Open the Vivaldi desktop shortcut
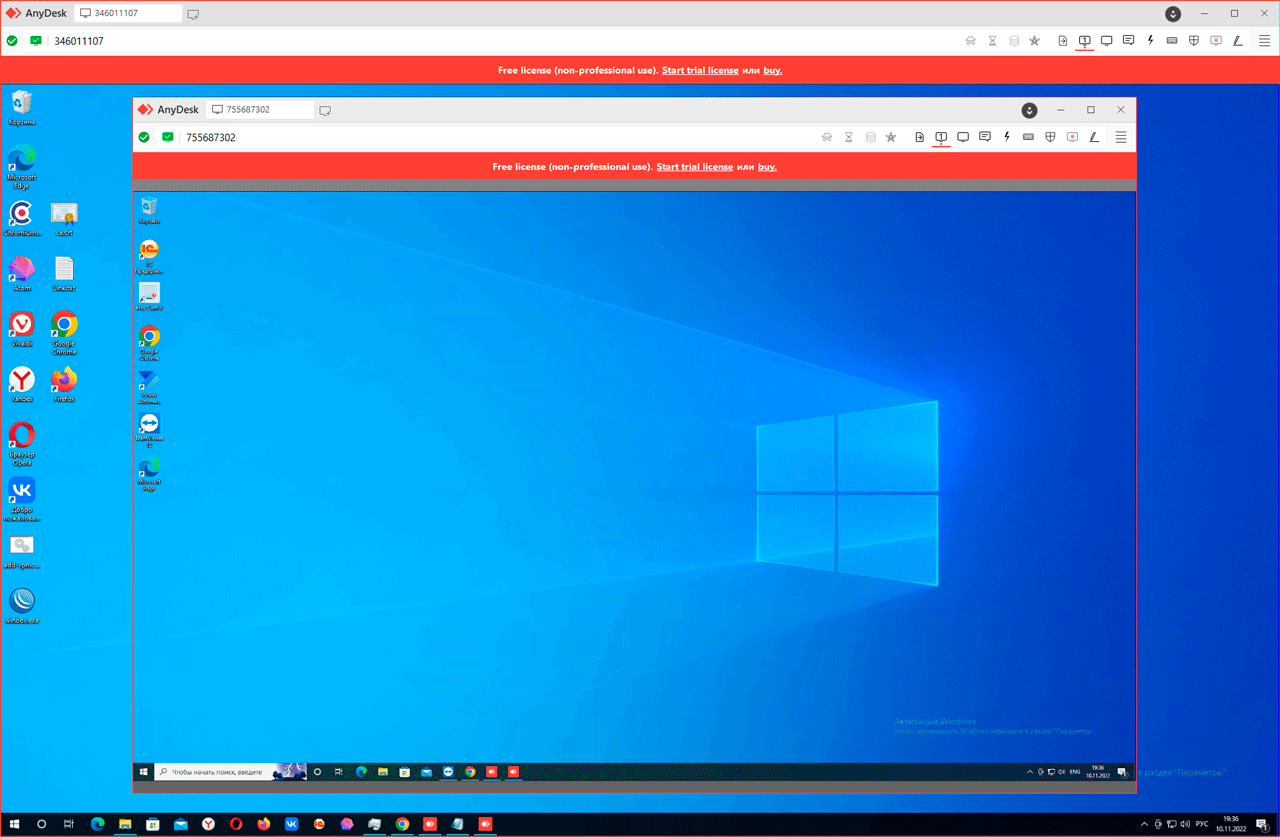The width and height of the screenshot is (1280, 837). 21,327
